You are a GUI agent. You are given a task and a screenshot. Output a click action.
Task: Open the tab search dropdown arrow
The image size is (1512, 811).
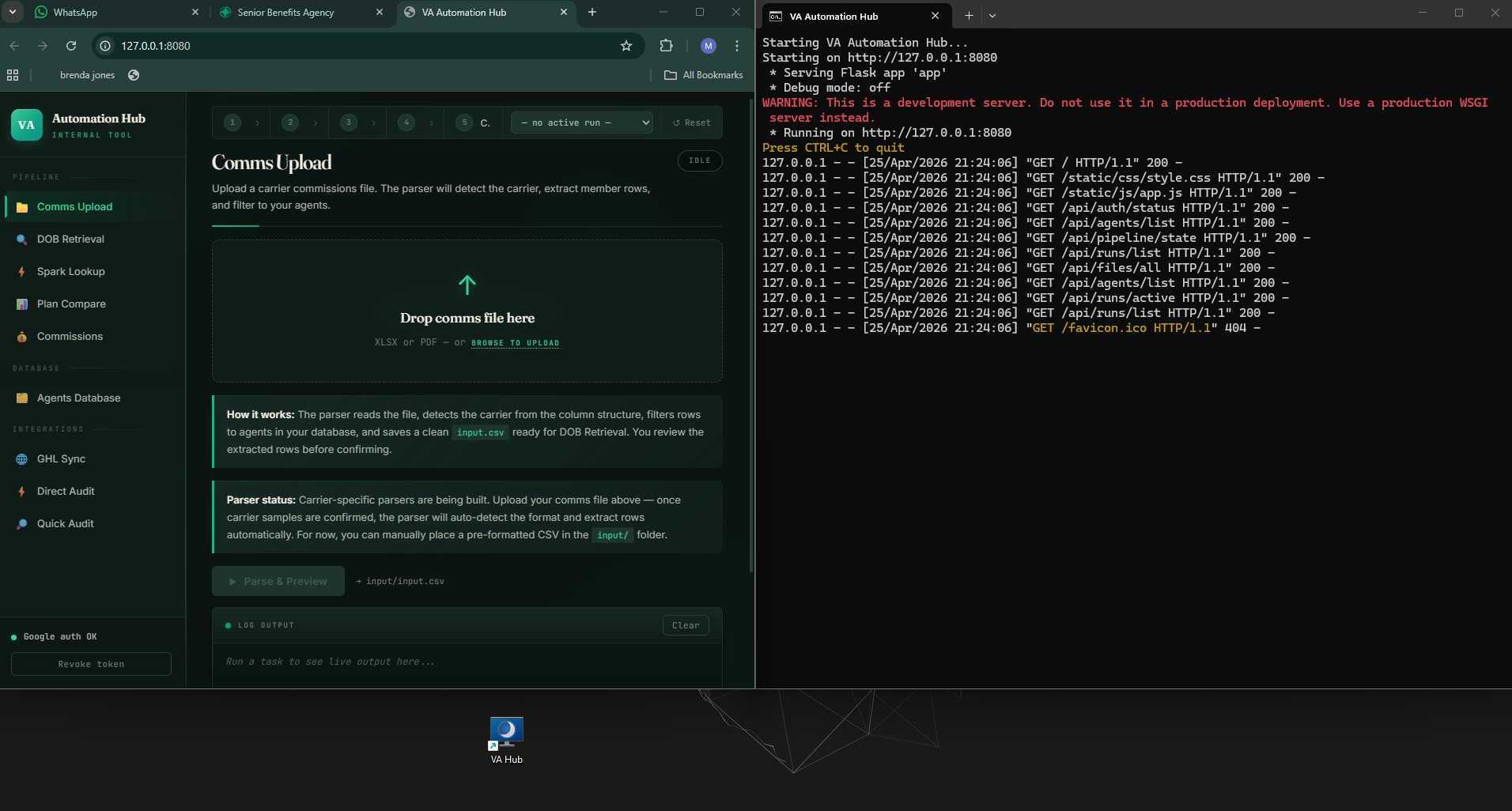pos(13,12)
